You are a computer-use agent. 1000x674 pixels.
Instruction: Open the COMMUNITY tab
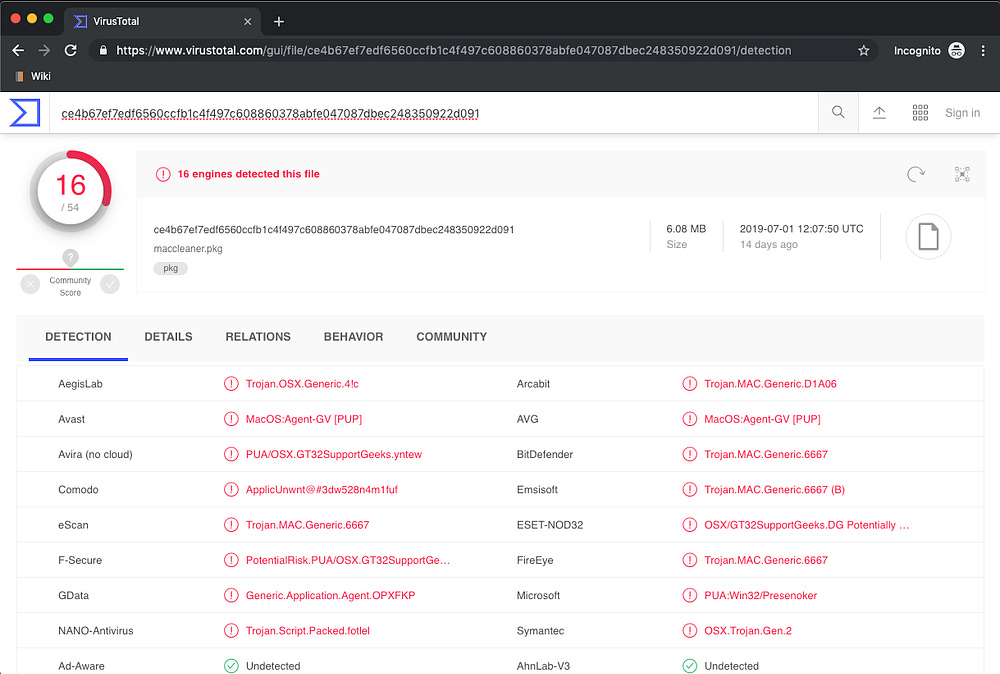pyautogui.click(x=452, y=337)
